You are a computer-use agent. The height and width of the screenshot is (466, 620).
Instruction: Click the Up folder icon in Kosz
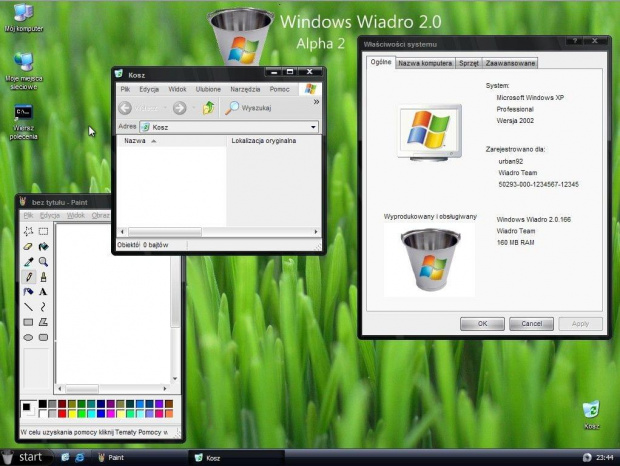[208, 108]
